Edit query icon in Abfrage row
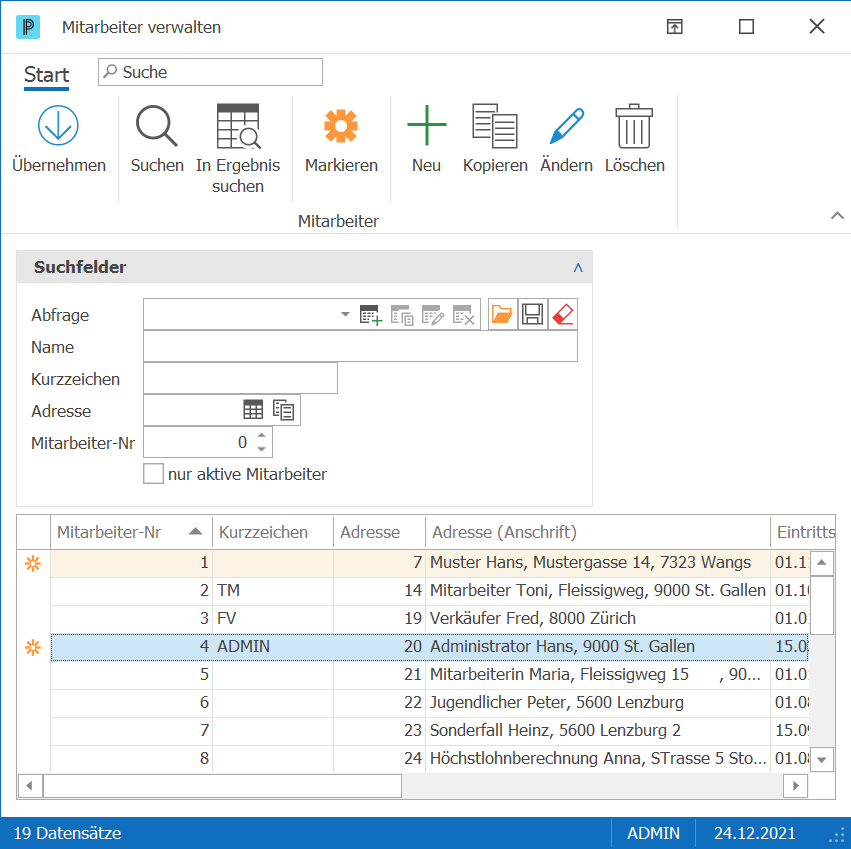 tap(433, 314)
